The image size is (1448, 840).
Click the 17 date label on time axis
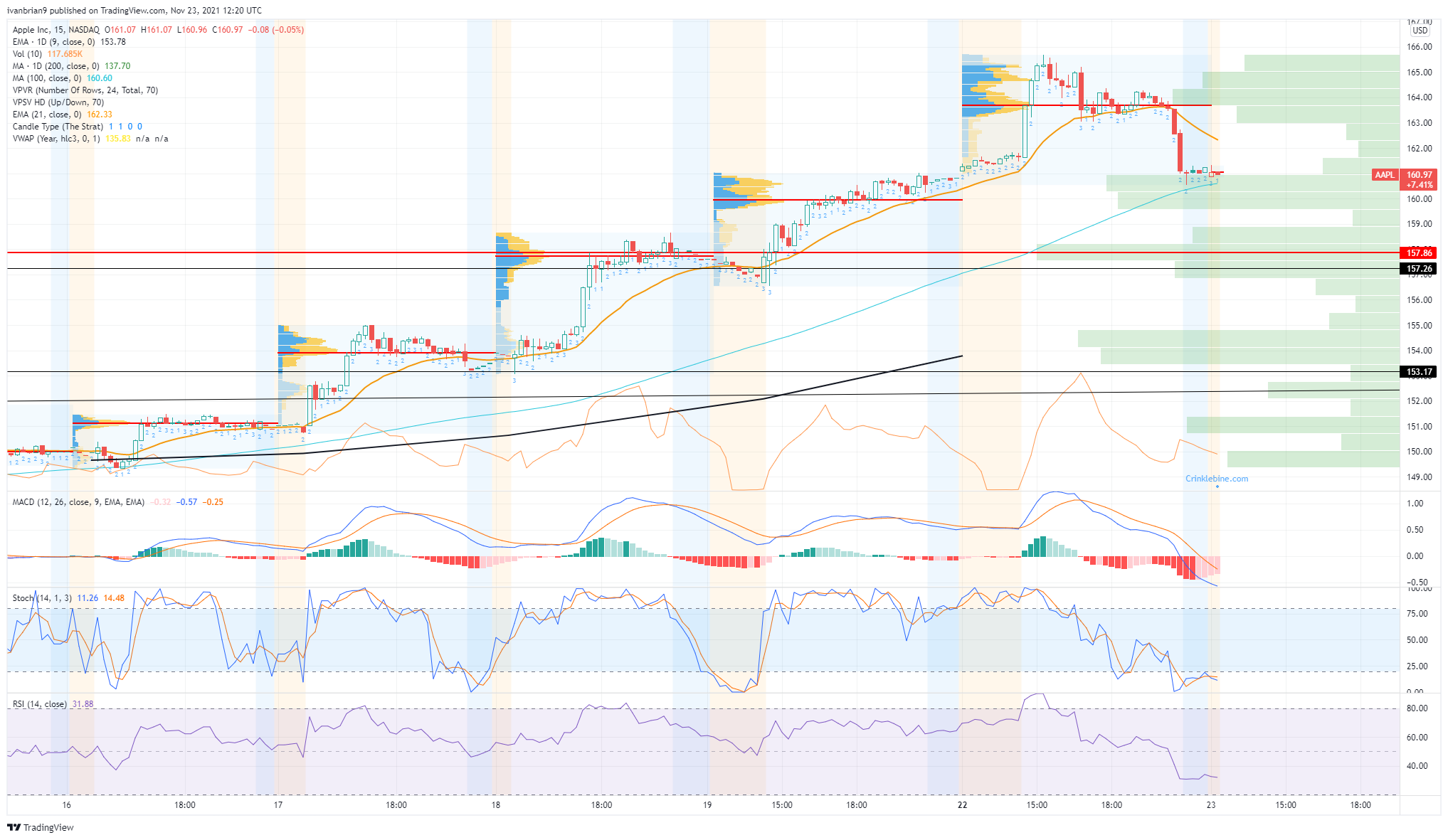278,805
